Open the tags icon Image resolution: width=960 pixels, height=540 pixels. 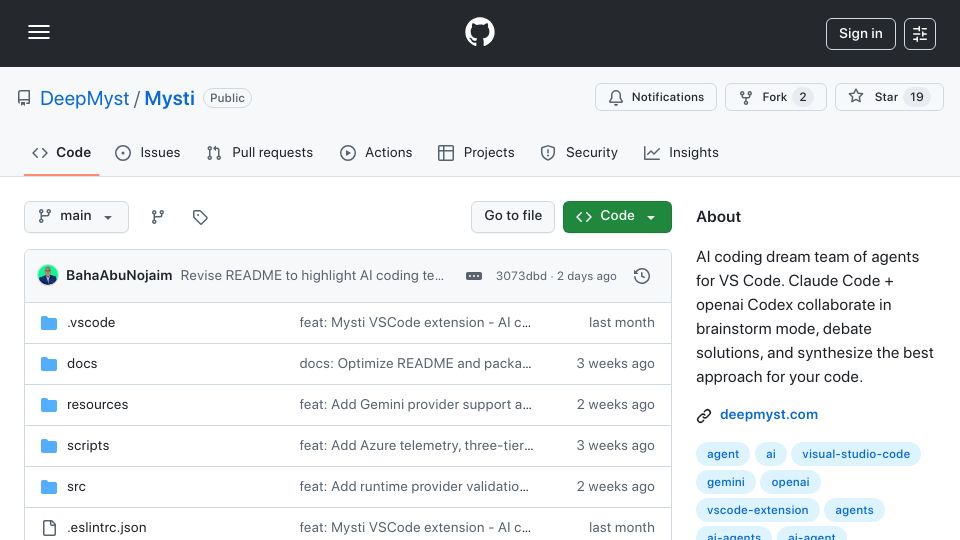click(200, 217)
